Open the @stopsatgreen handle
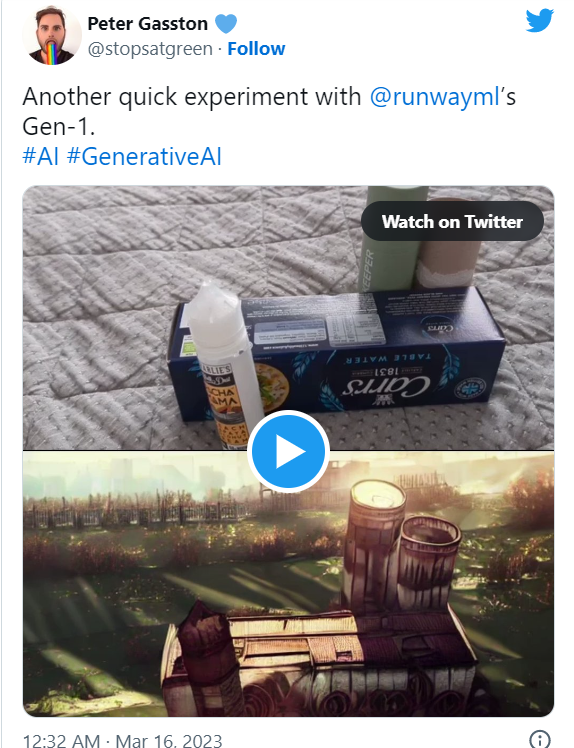 (x=150, y=49)
